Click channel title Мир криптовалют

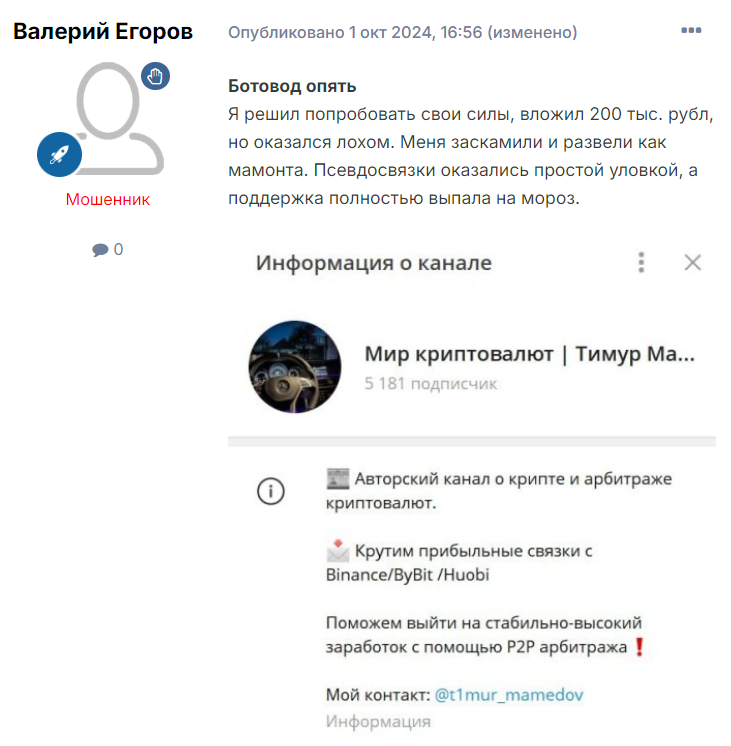coord(459,354)
